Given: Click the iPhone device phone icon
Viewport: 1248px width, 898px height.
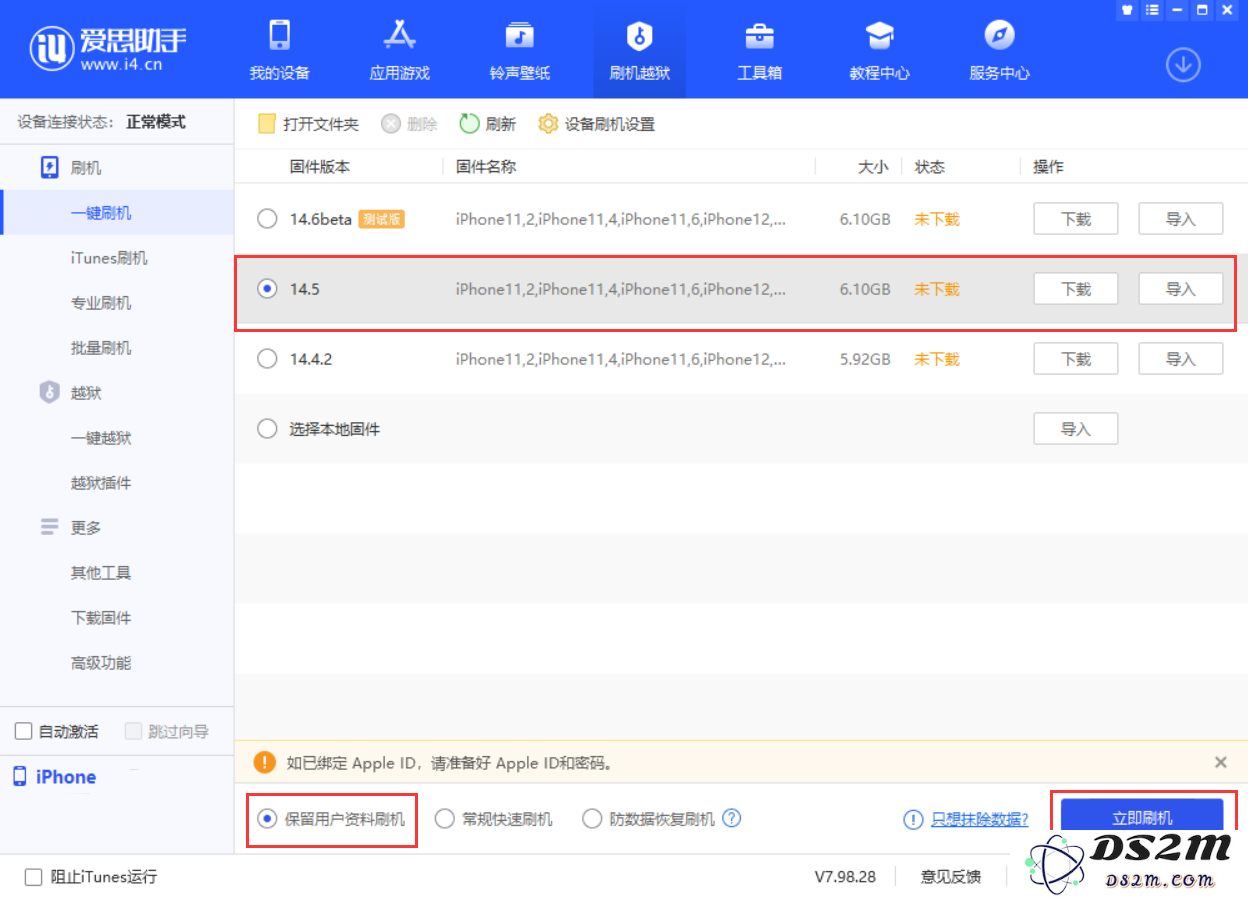Looking at the screenshot, I should (x=20, y=776).
